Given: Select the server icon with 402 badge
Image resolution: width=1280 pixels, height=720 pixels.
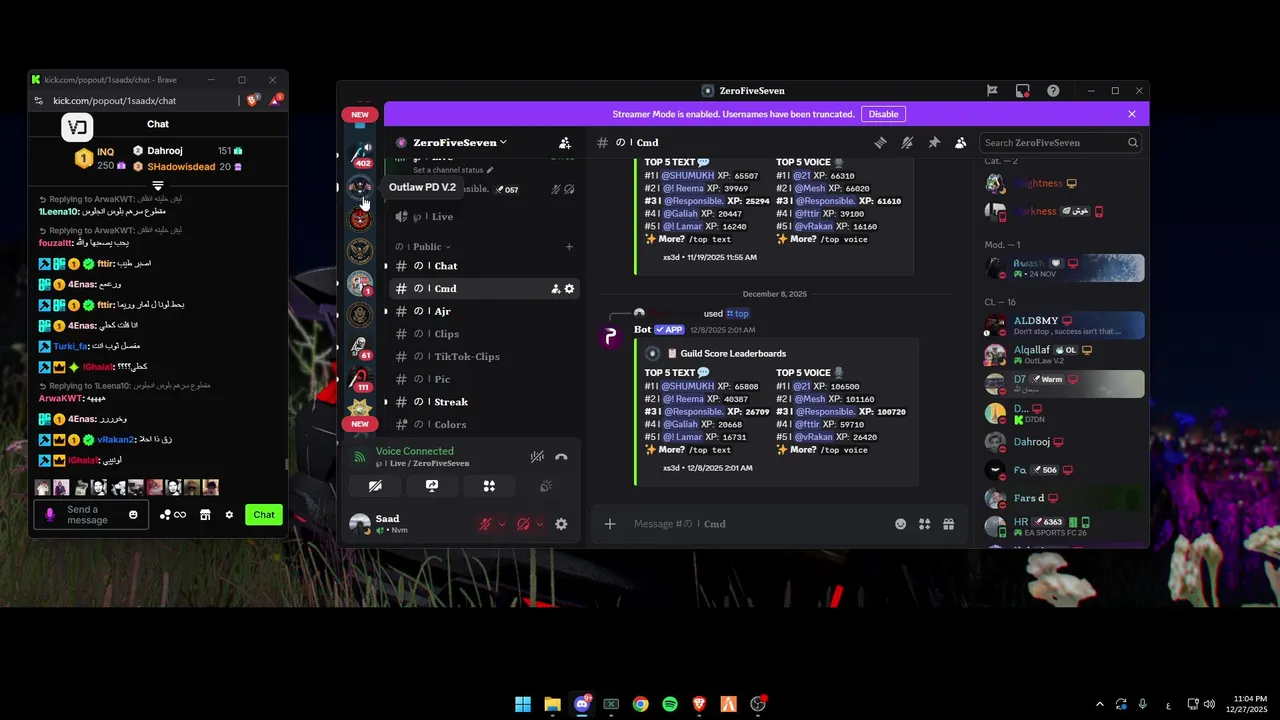Looking at the screenshot, I should 360,154.
